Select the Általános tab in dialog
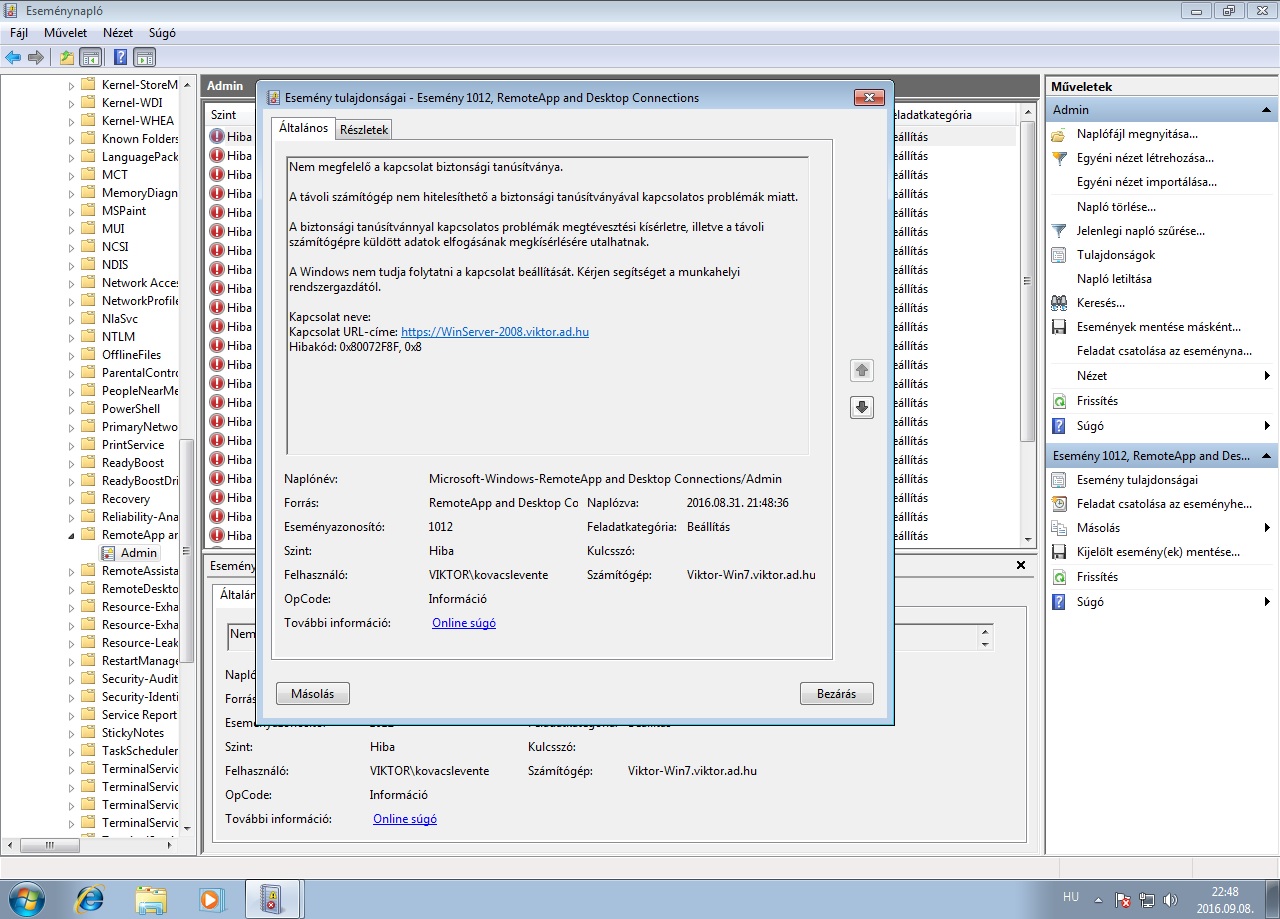The height and width of the screenshot is (919, 1280). click(x=303, y=128)
